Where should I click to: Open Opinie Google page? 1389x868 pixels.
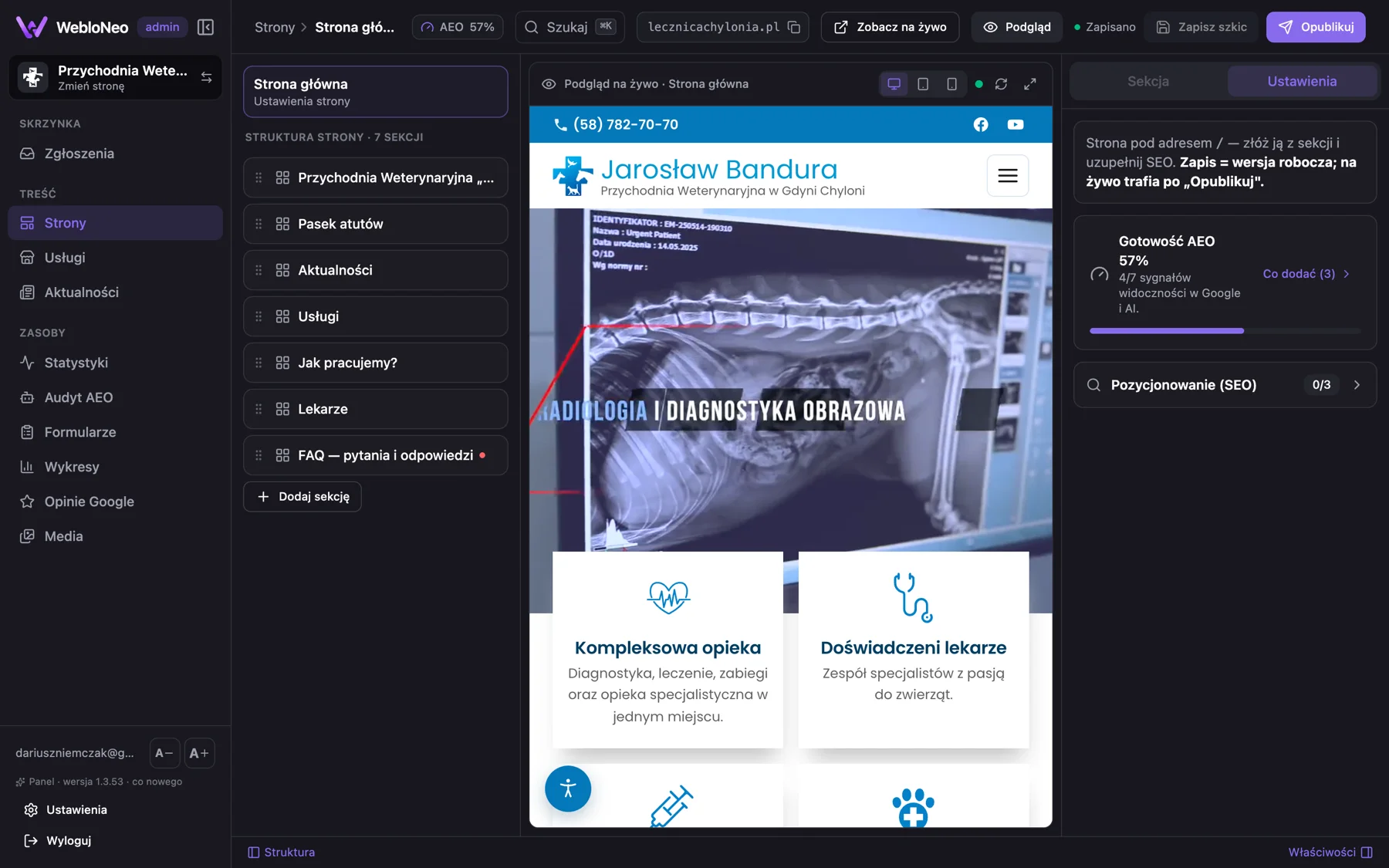(x=116, y=502)
